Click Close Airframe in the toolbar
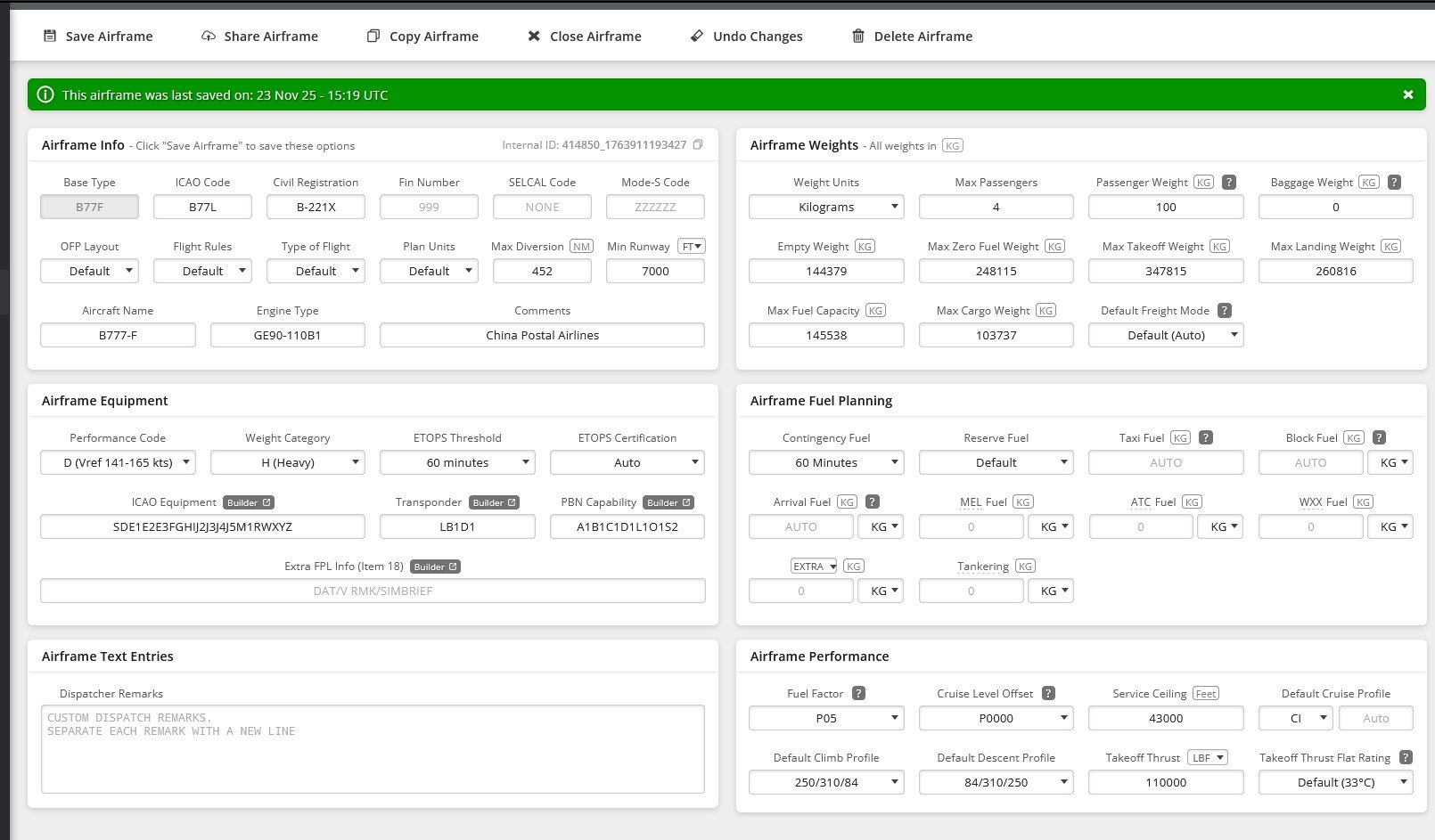 (x=585, y=37)
